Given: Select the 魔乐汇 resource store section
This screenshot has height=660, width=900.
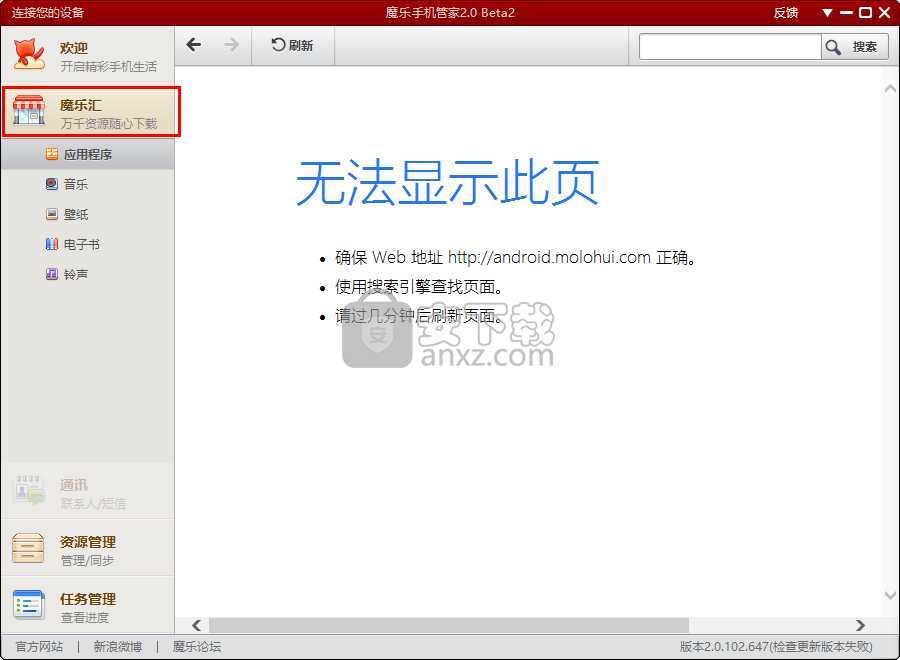Looking at the screenshot, I should pyautogui.click(x=88, y=111).
